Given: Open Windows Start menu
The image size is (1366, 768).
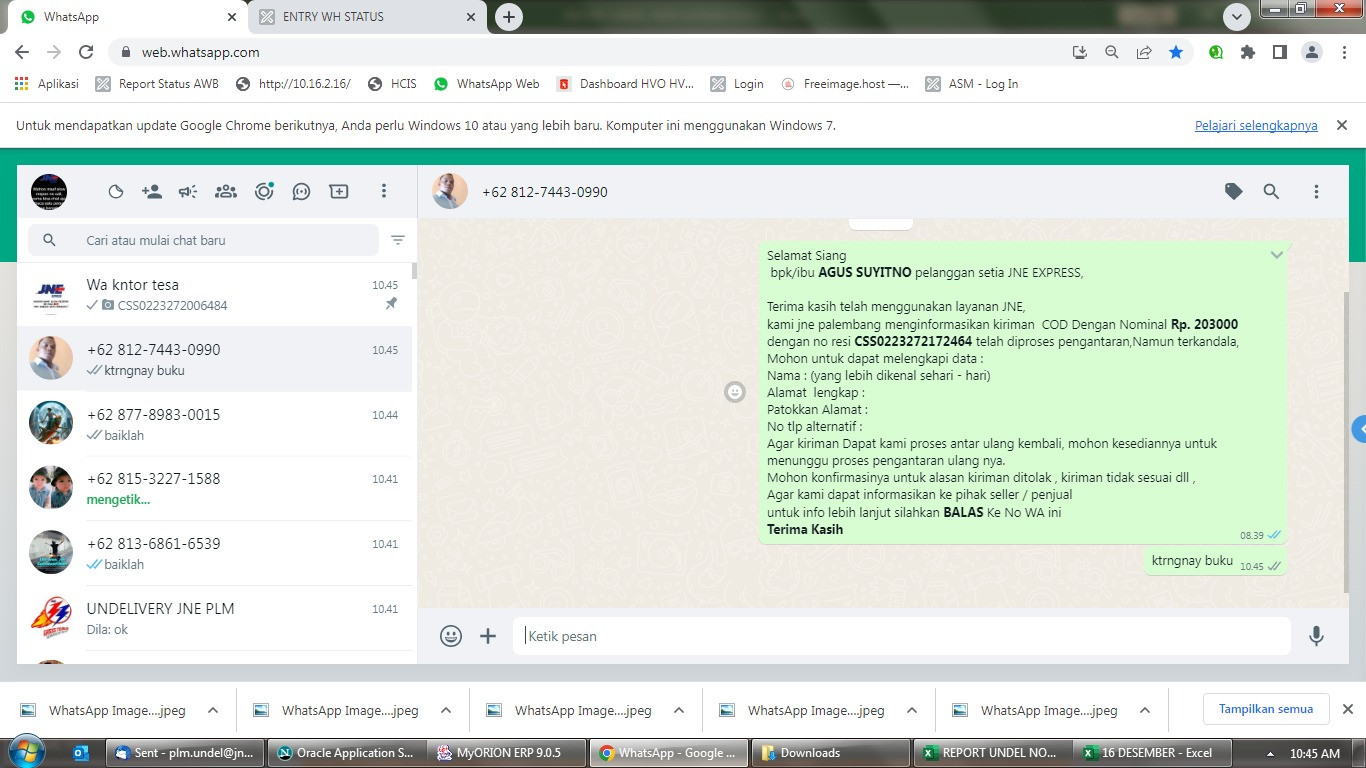Looking at the screenshot, I should click(26, 752).
